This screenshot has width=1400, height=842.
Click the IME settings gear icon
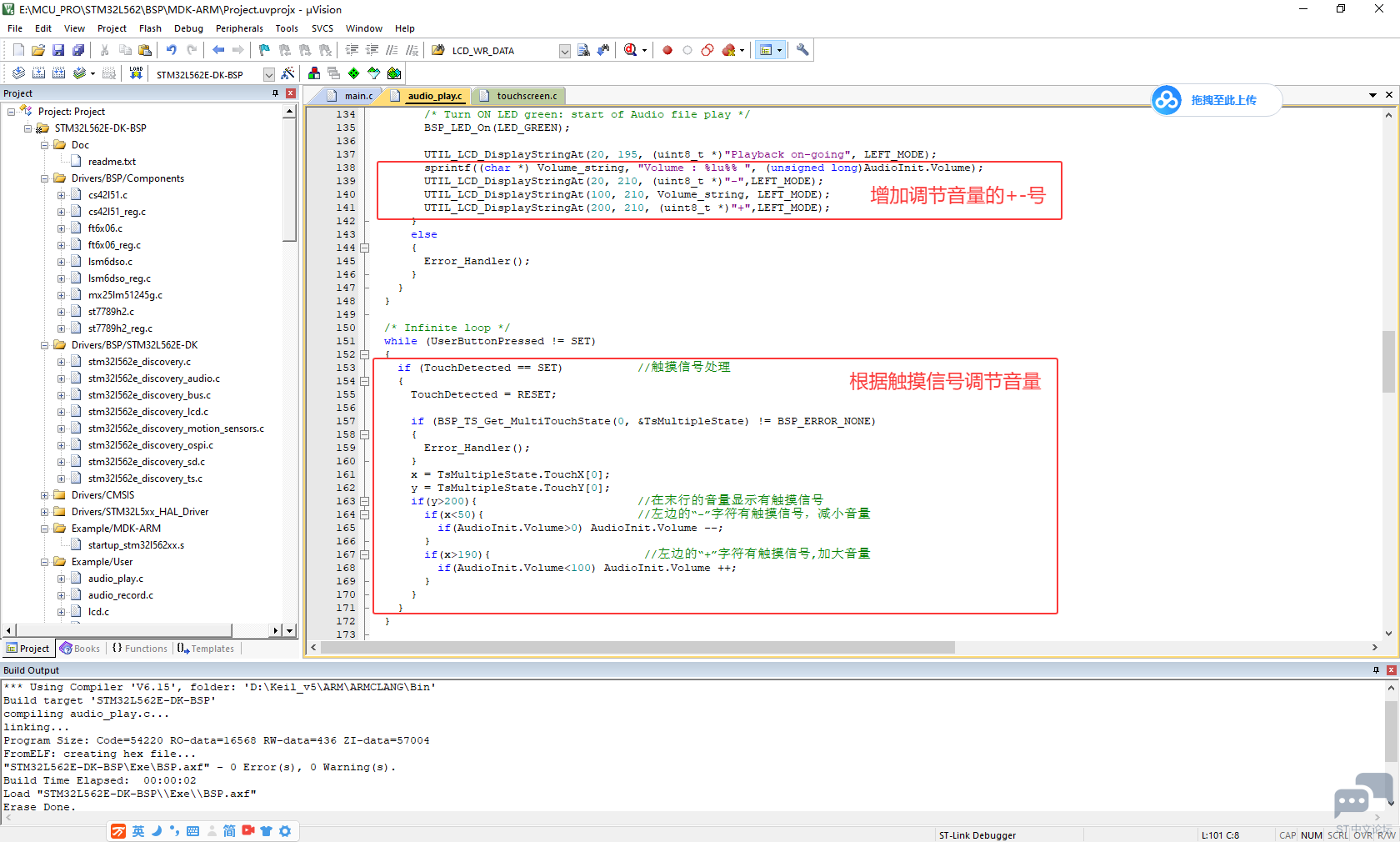pyautogui.click(x=285, y=831)
